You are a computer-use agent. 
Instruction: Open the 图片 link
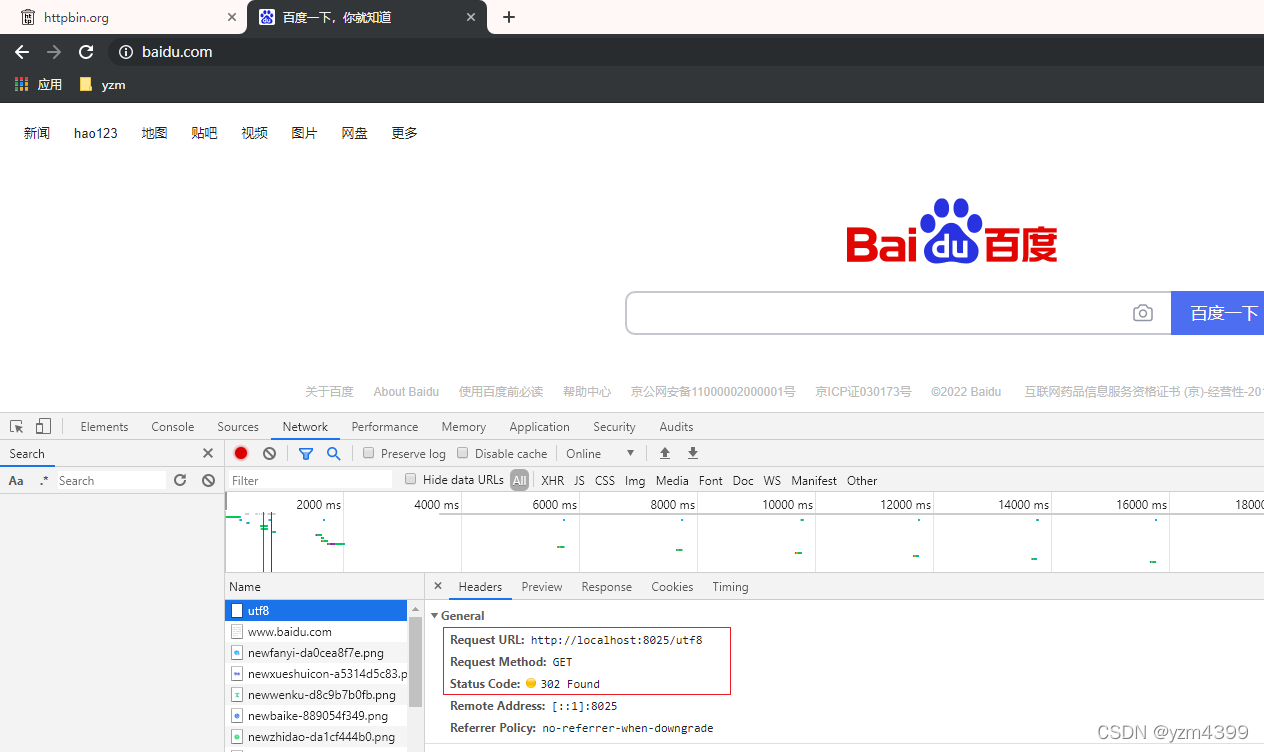point(304,133)
